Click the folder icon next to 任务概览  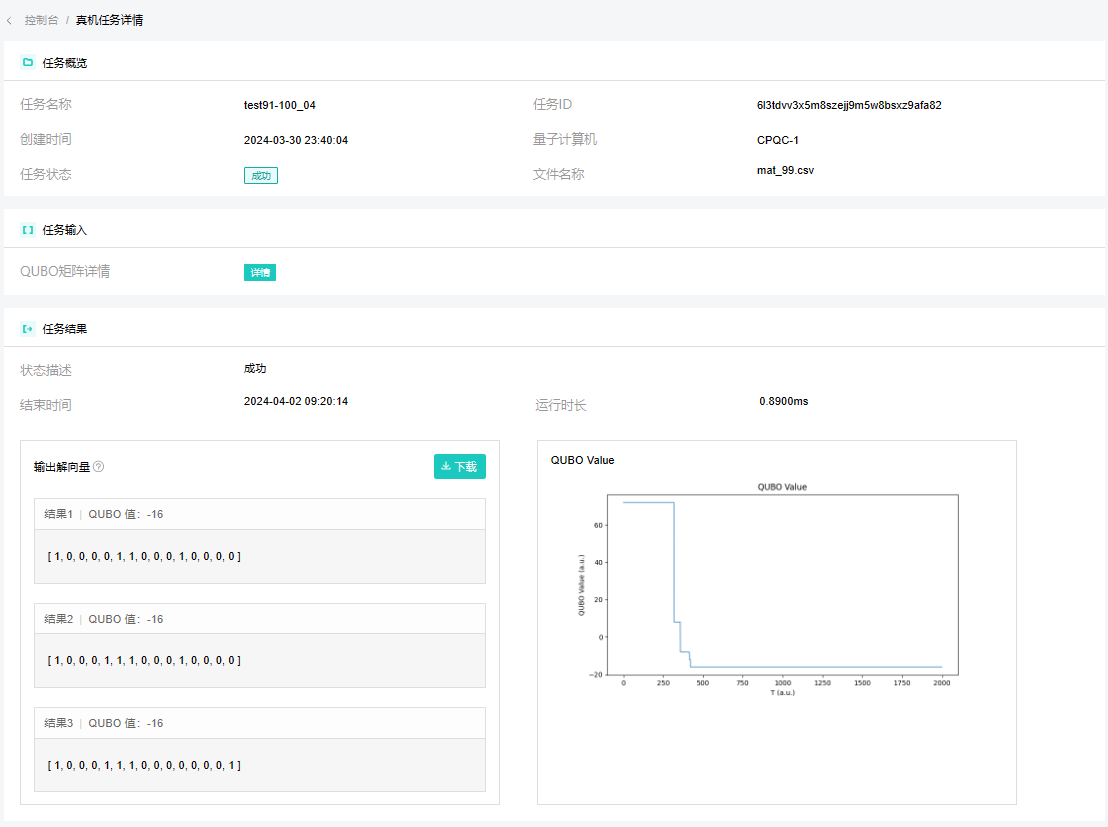pos(28,62)
